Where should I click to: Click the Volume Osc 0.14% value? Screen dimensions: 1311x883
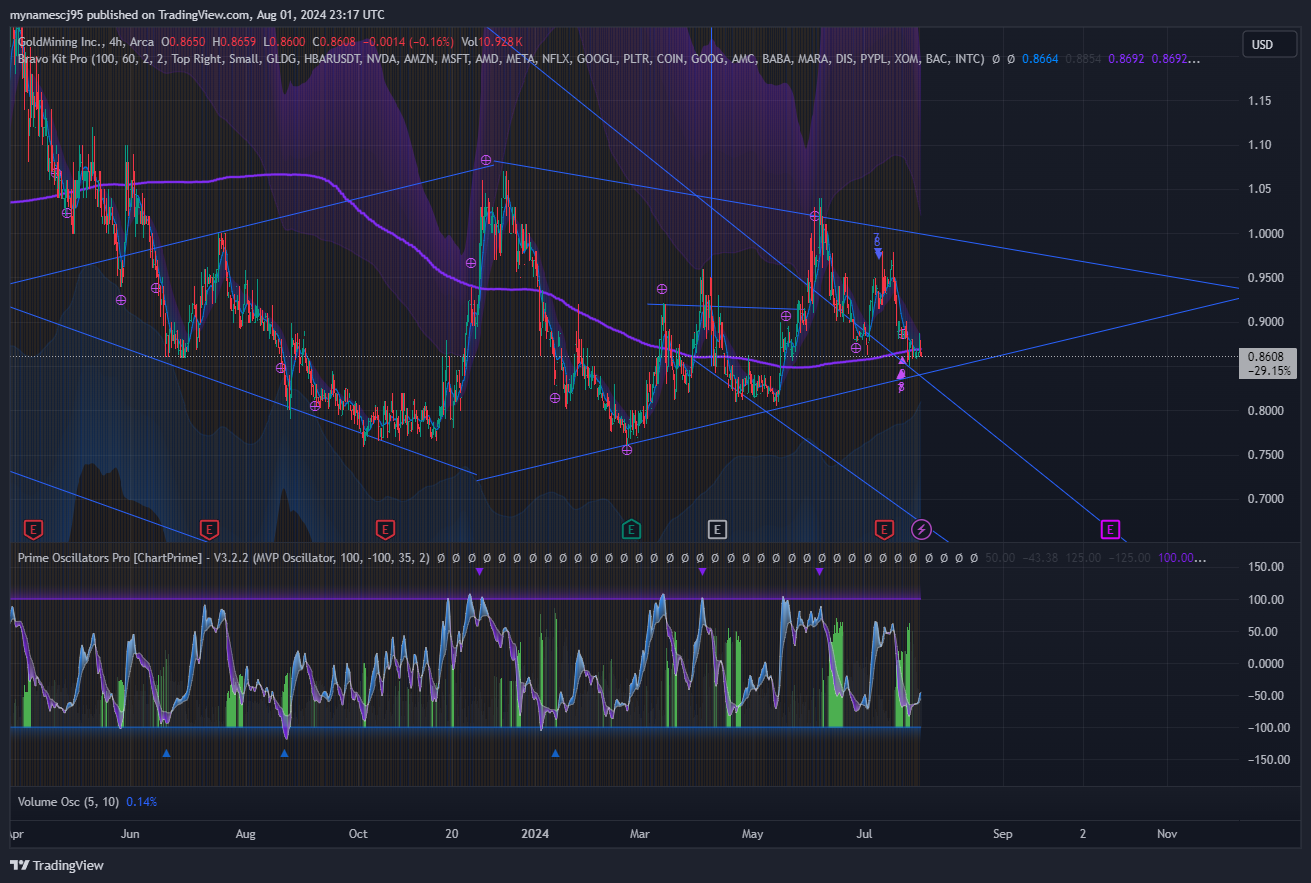141,802
